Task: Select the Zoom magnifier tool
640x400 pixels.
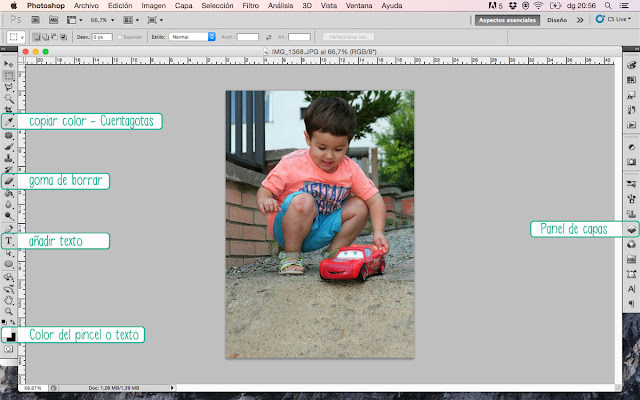Action: (9, 311)
